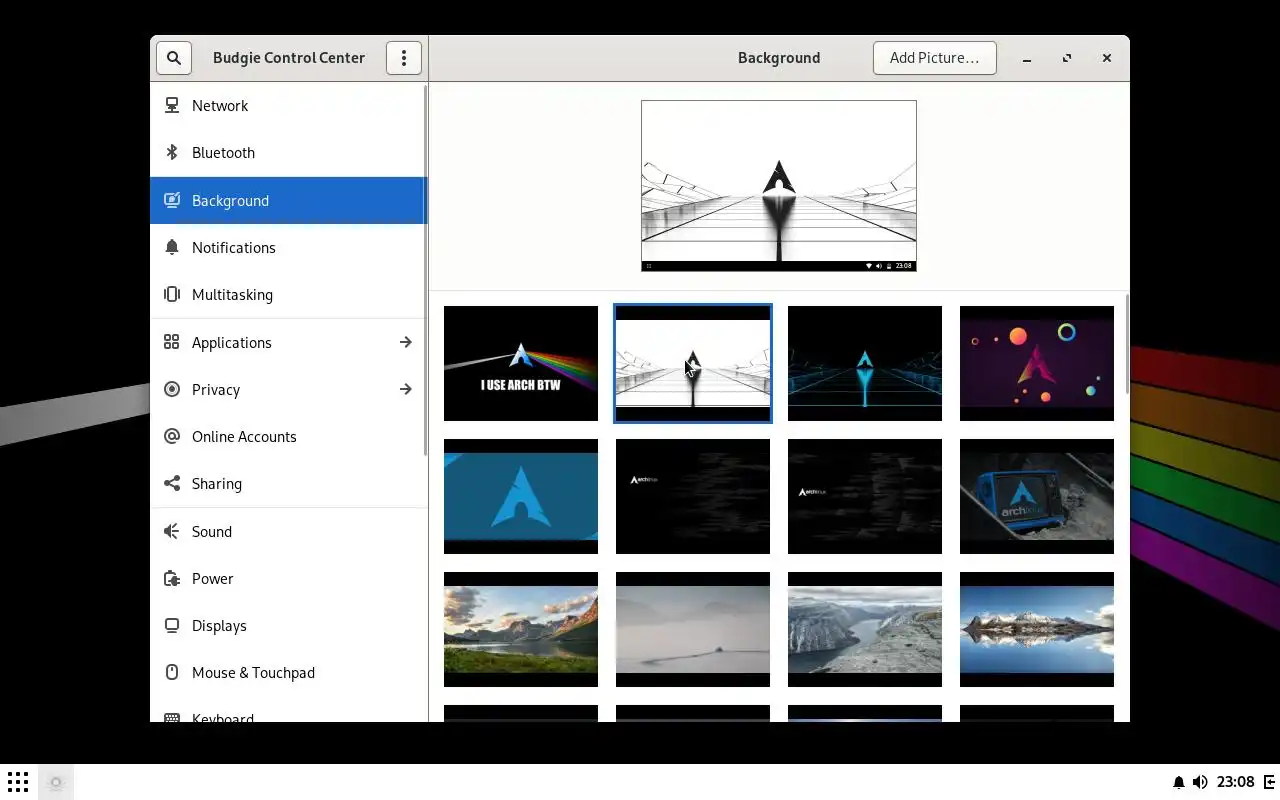The width and height of the screenshot is (1280, 800).
Task: Click the Privacy icon in sidebar
Action: [x=172, y=389]
